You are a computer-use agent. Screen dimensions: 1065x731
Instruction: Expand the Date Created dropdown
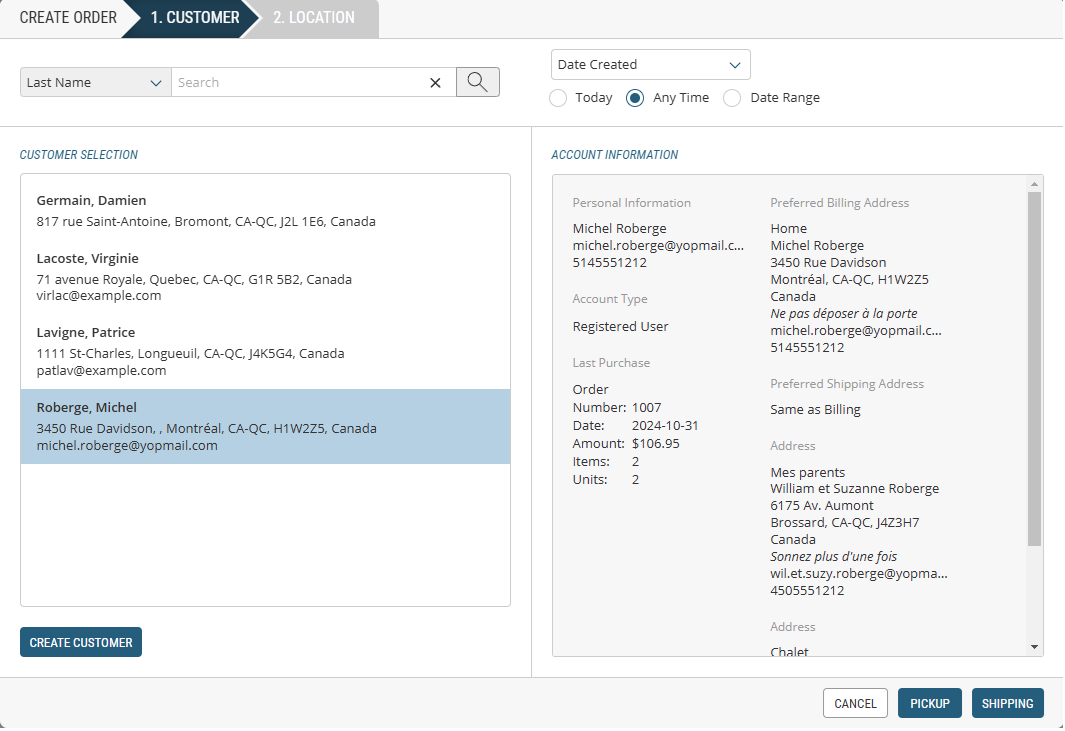point(650,65)
